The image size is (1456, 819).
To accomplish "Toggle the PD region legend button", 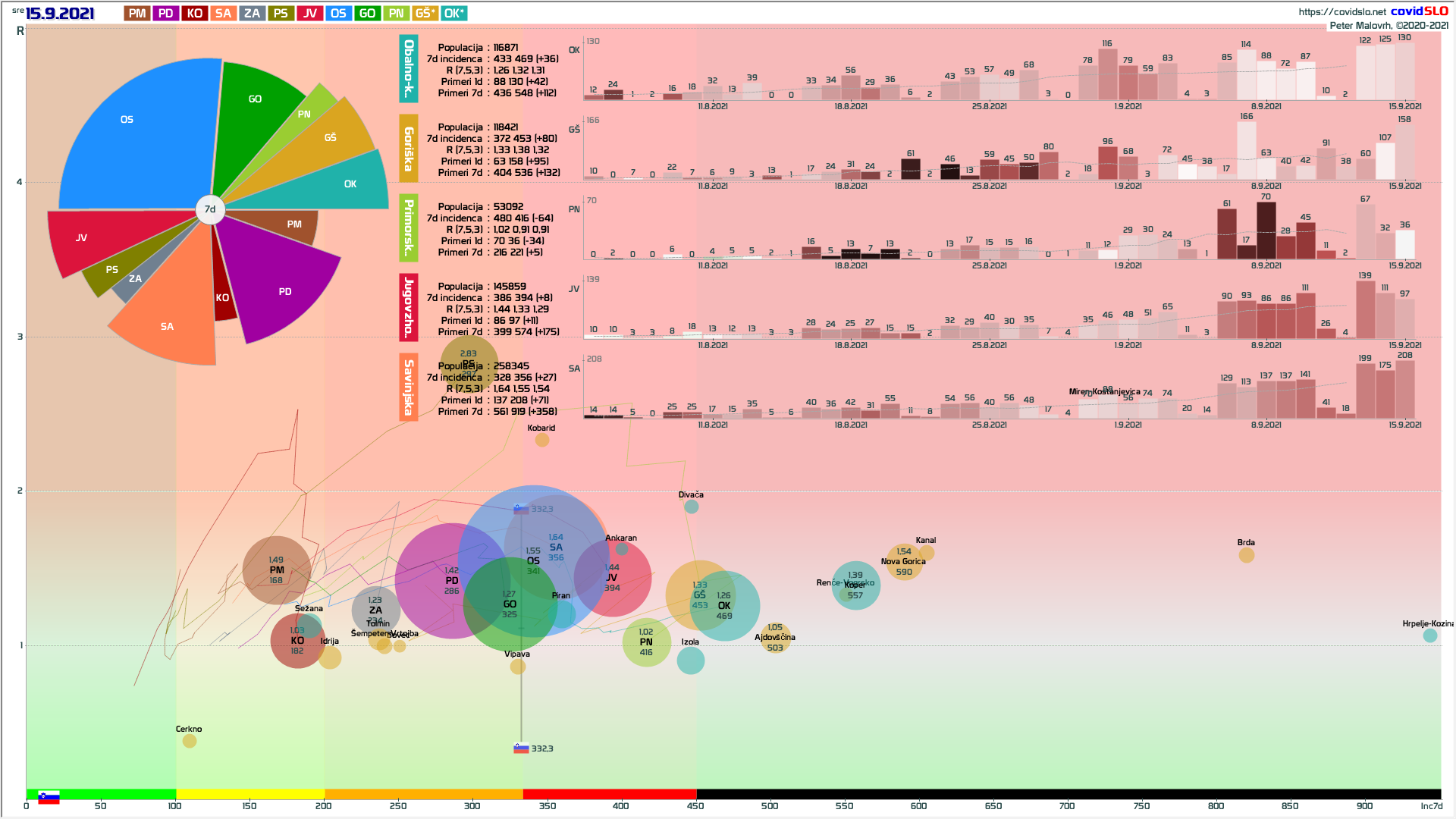I will tap(165, 13).
